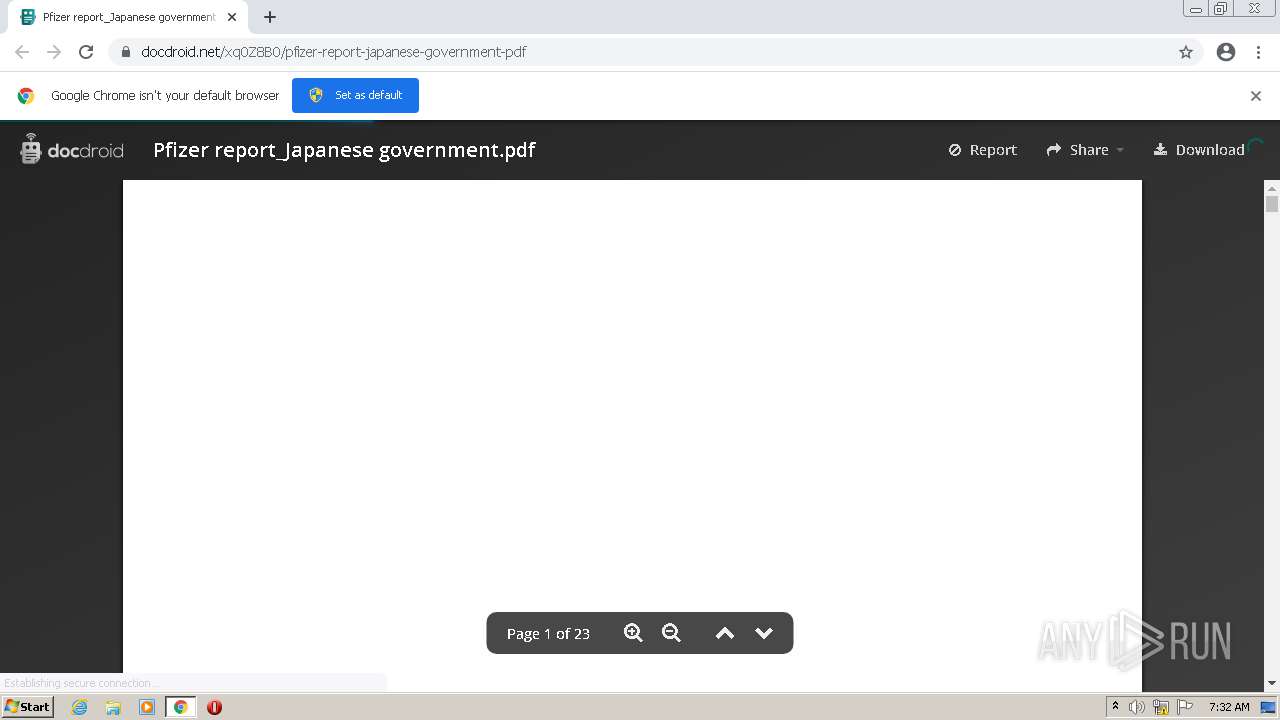Screen dimensions: 1280x720
Task: Download the PDF file
Action: pyautogui.click(x=1199, y=150)
